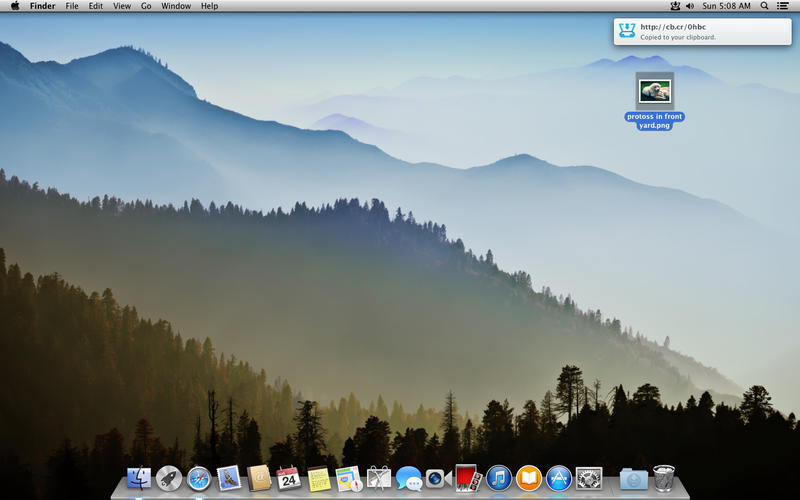Open the Go menu

pos(146,6)
